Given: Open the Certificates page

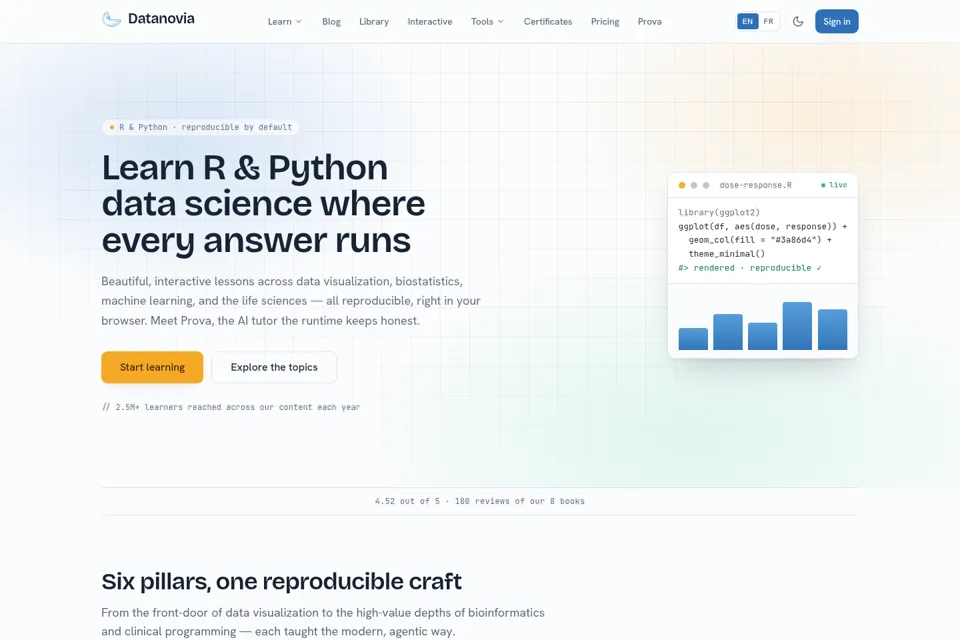Looking at the screenshot, I should coord(548,21).
